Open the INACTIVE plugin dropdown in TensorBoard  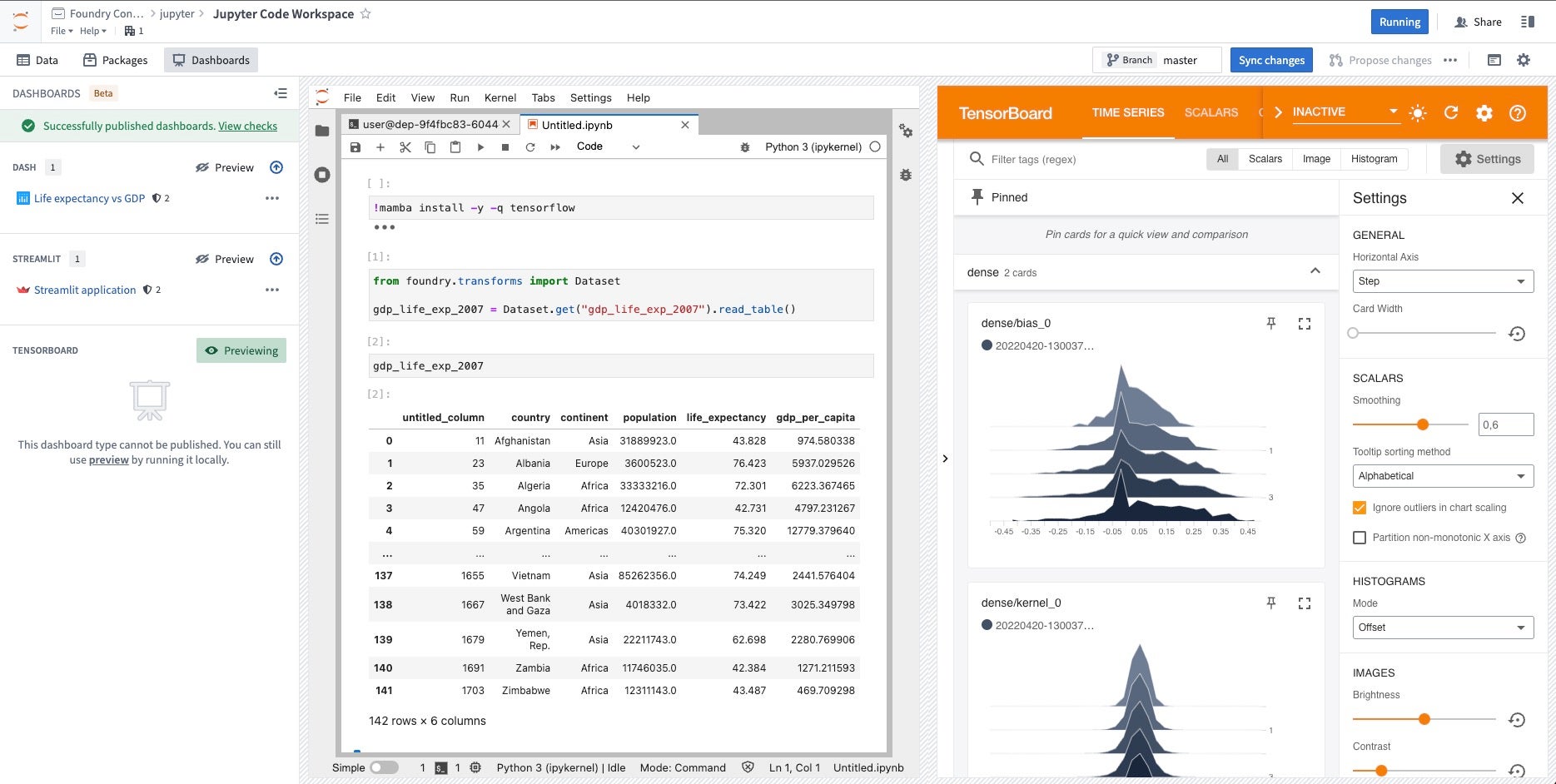pos(1345,112)
